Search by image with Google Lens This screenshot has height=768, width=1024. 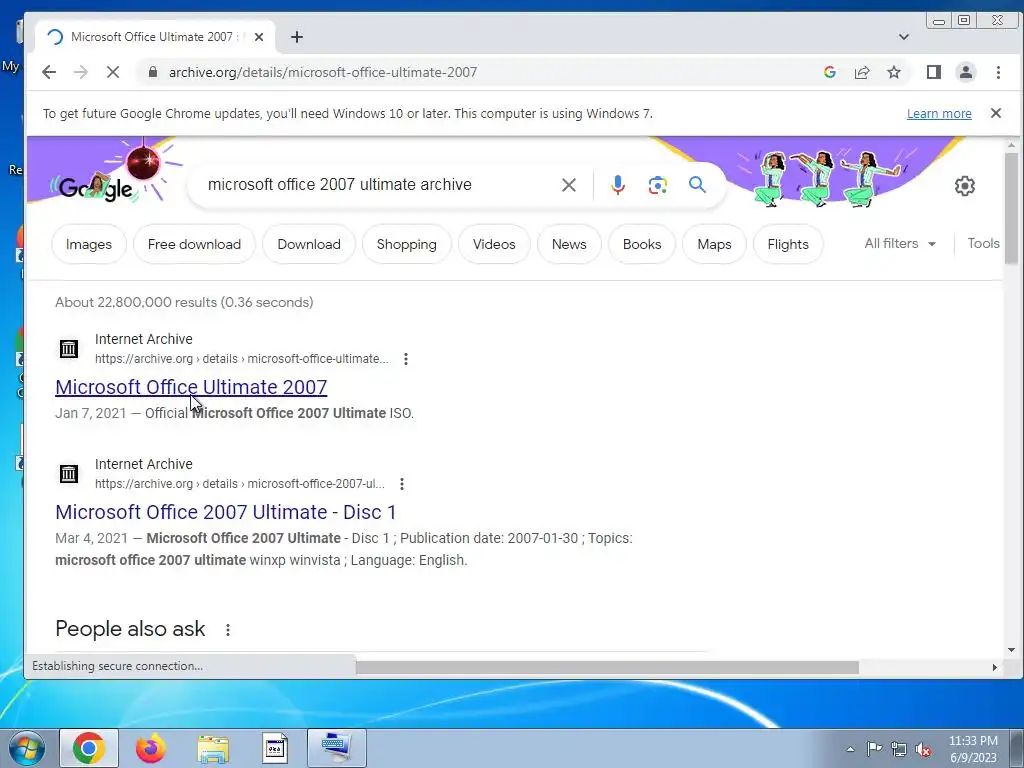(658, 185)
